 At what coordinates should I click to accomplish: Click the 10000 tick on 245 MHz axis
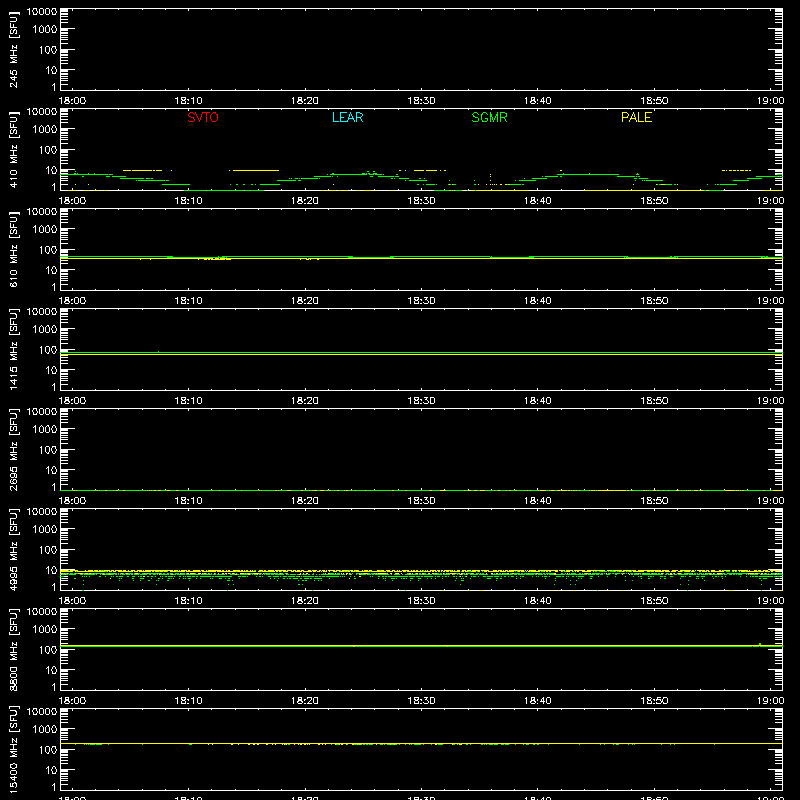(x=42, y=12)
